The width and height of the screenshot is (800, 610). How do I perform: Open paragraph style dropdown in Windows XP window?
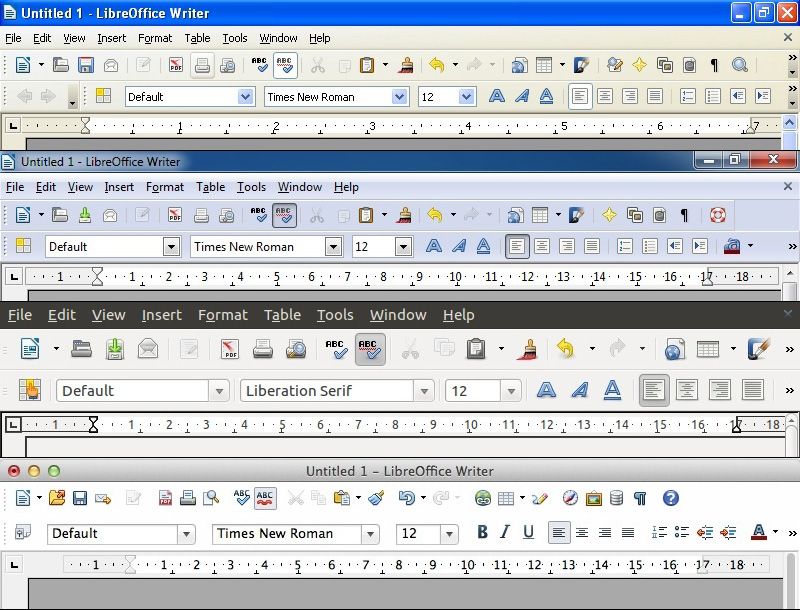245,96
